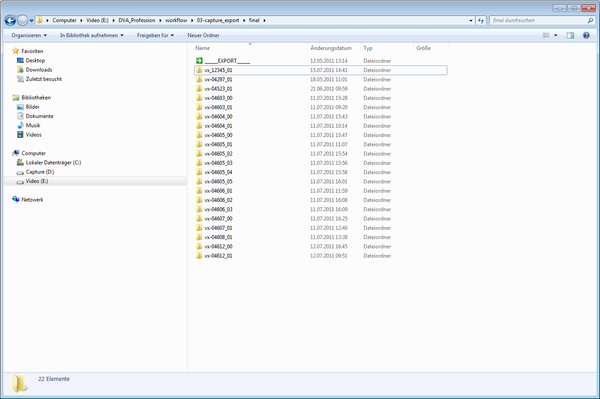This screenshot has height=399, width=600.
Task: Click 'DVA_Profession' in the address breadcrumb
Action: [137, 20]
